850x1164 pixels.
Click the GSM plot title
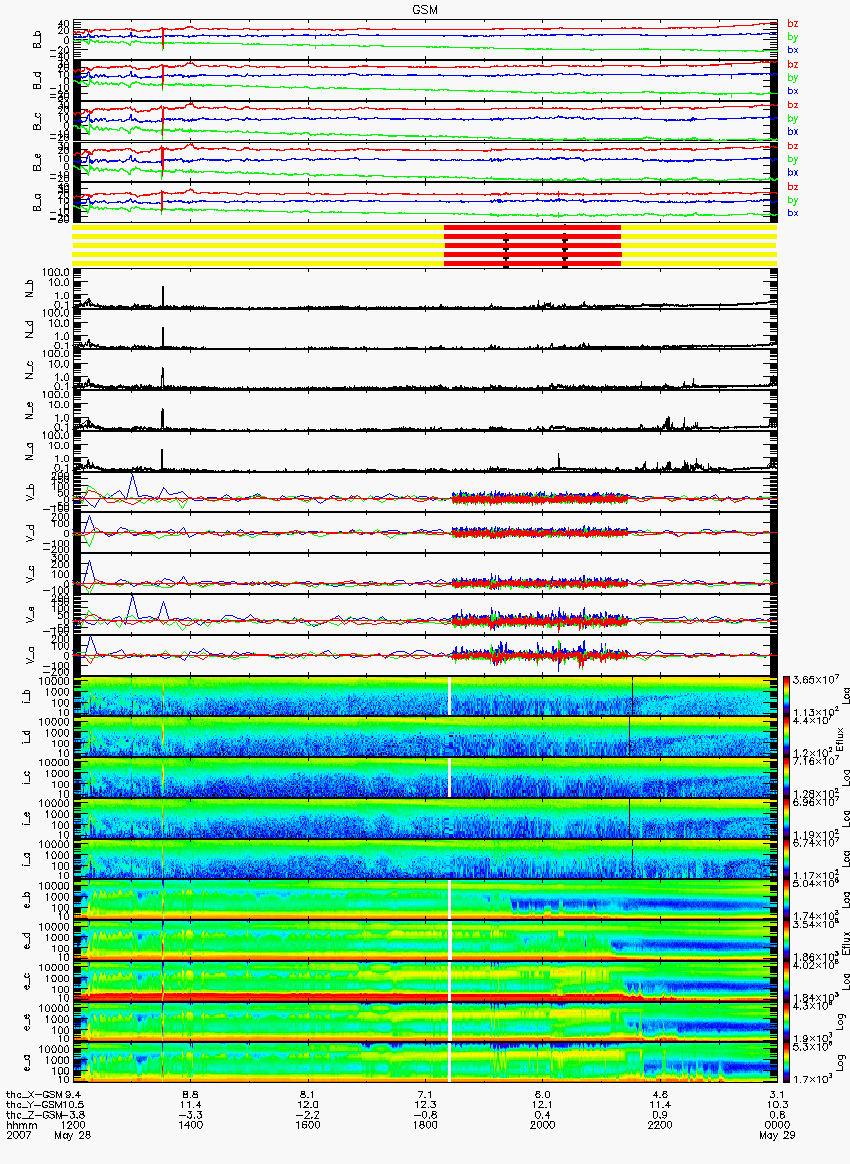[425, 9]
